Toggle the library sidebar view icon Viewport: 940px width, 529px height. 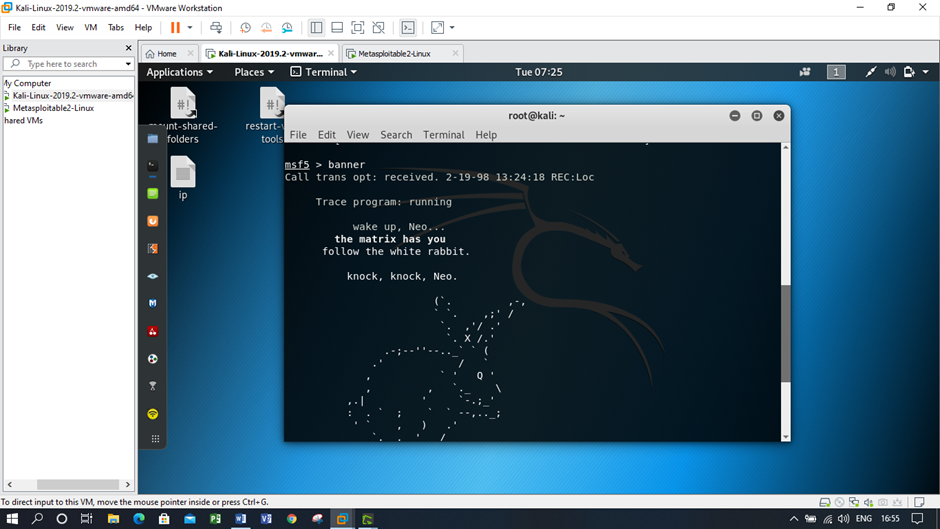click(x=317, y=28)
